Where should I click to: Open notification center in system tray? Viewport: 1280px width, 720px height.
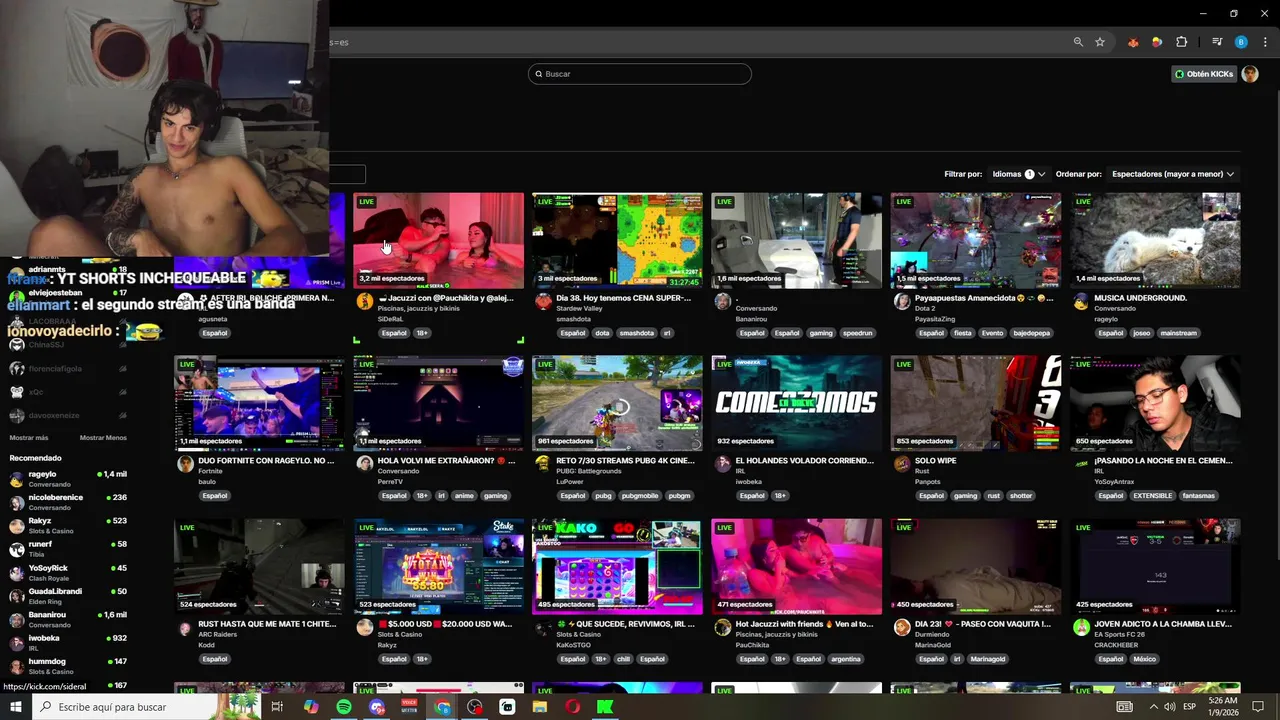click(x=1258, y=707)
